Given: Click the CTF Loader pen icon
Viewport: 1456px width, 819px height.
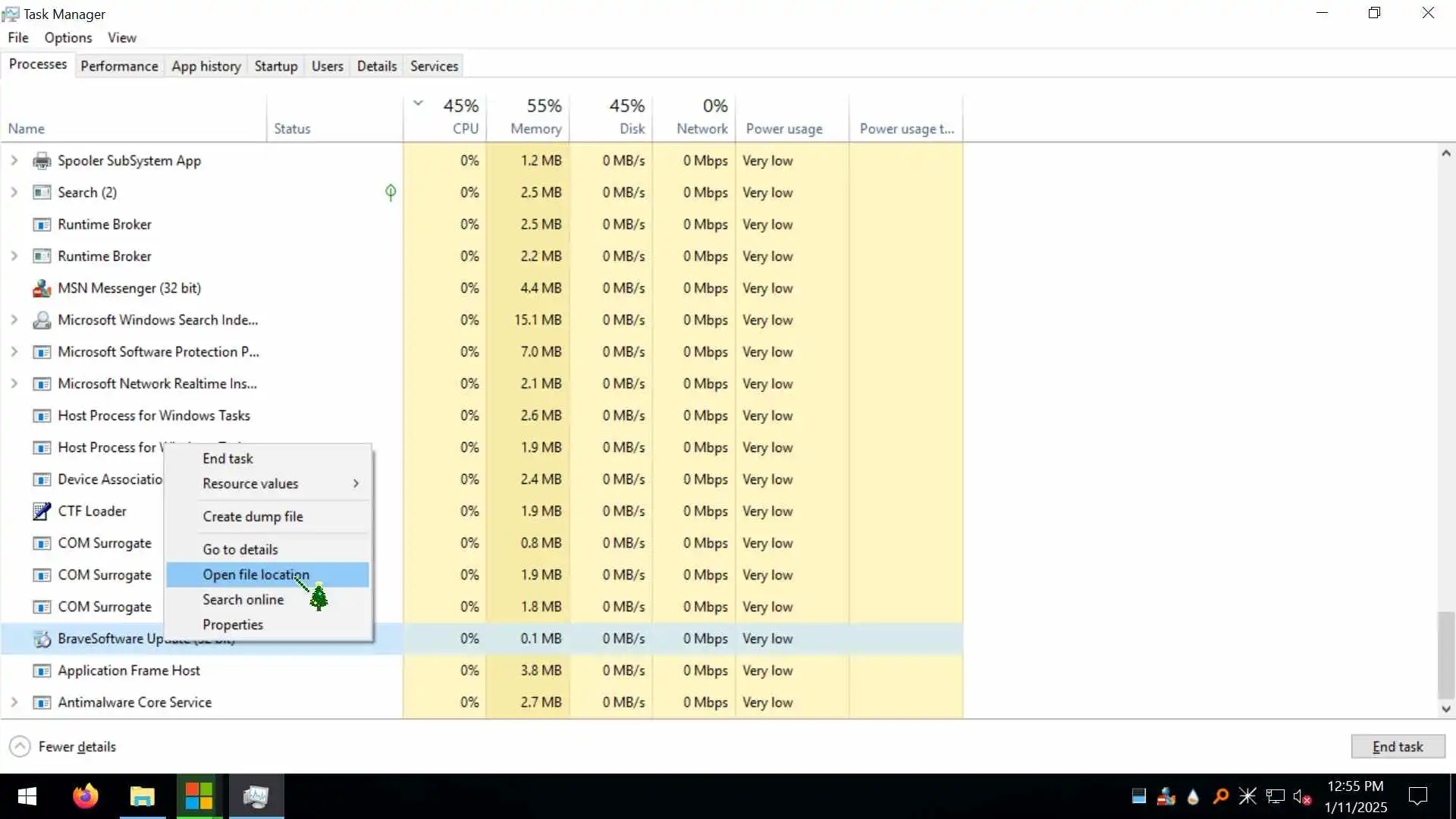Looking at the screenshot, I should [42, 511].
